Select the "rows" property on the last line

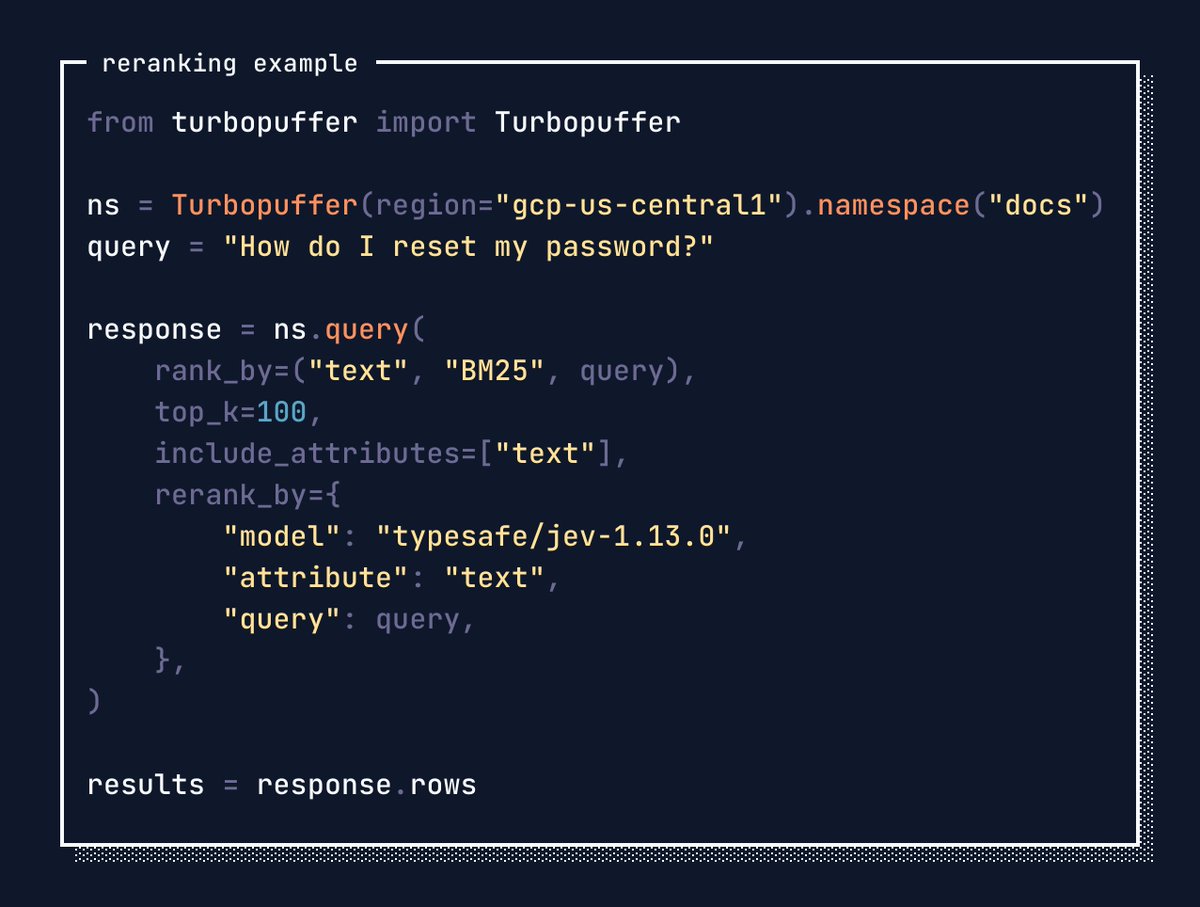(x=442, y=785)
